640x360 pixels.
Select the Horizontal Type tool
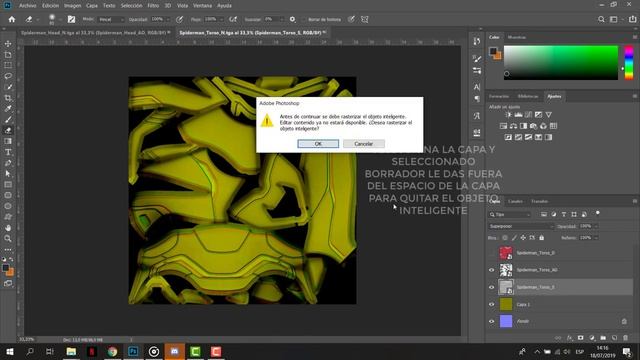point(8,152)
